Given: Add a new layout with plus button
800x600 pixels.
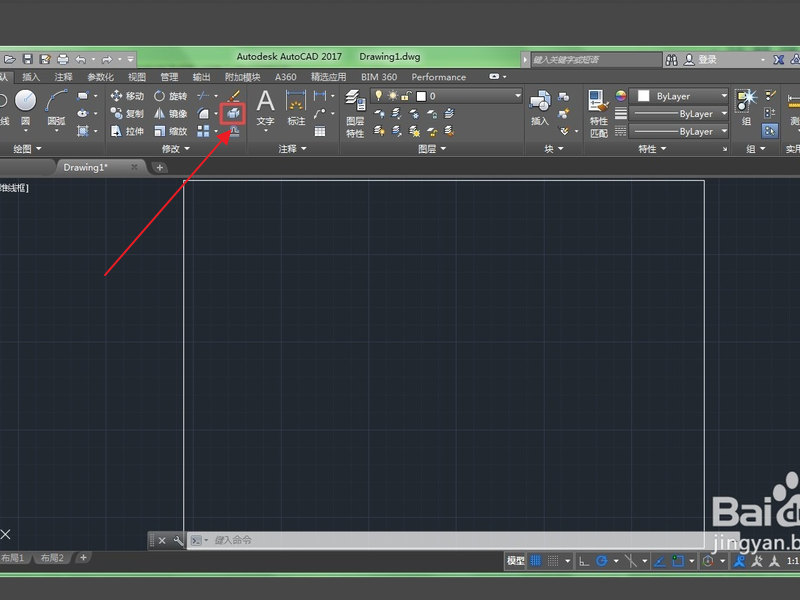Looking at the screenshot, I should click(x=83, y=558).
